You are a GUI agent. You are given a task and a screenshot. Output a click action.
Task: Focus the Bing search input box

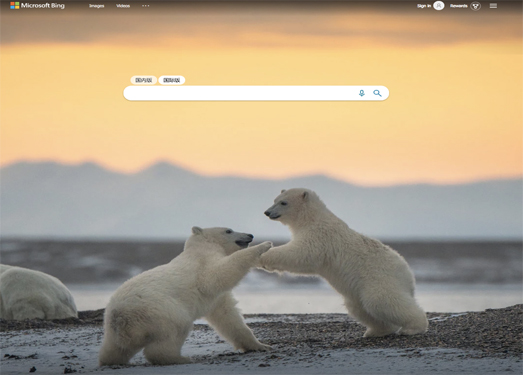pyautogui.click(x=240, y=93)
